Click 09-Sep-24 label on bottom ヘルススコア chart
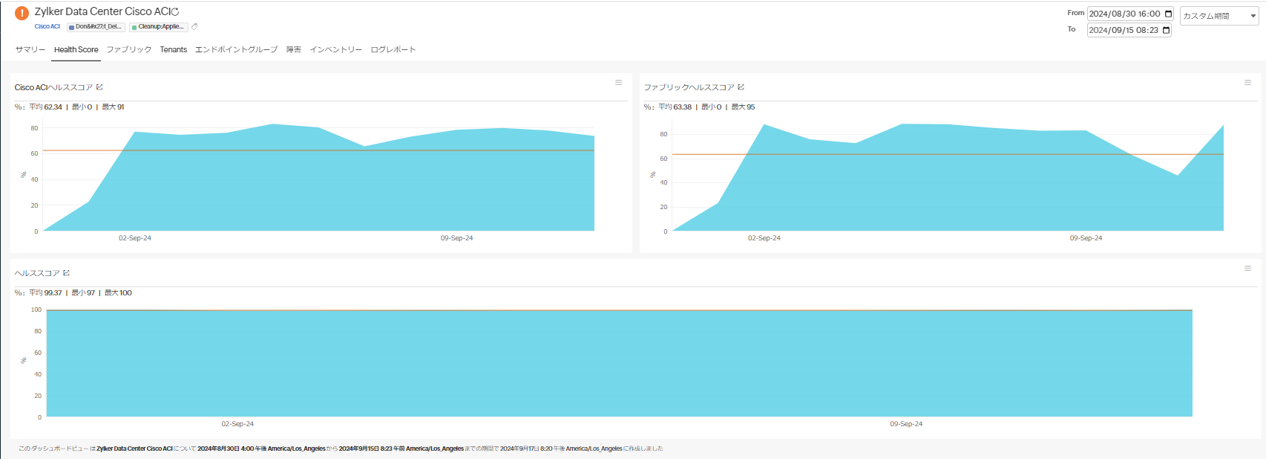This screenshot has width=1266, height=459. click(906, 424)
